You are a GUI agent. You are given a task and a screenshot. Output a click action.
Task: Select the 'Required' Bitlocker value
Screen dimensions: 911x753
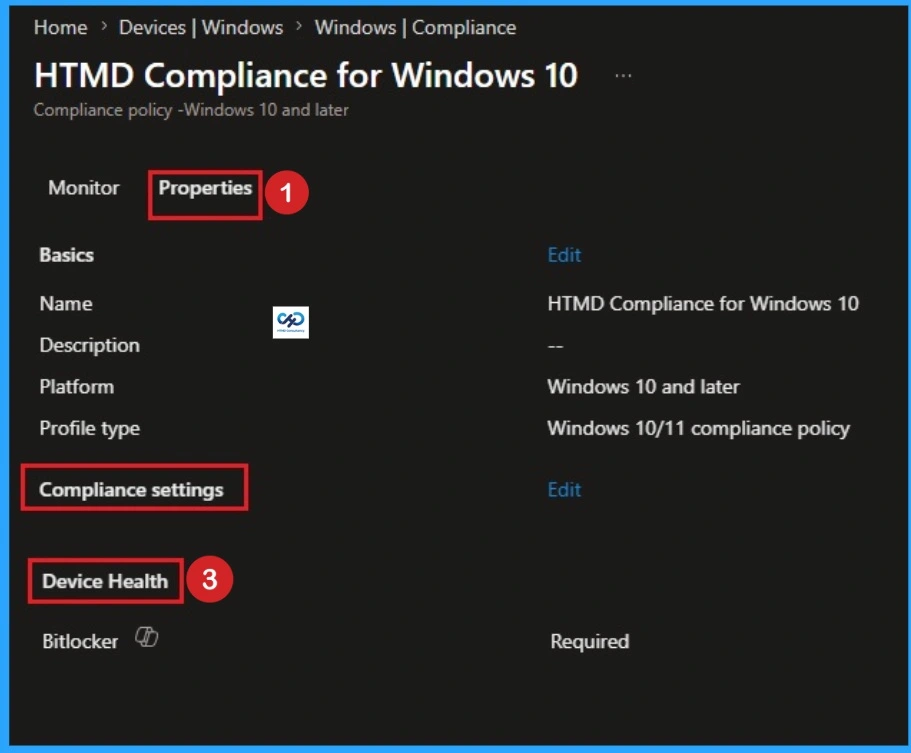click(590, 641)
